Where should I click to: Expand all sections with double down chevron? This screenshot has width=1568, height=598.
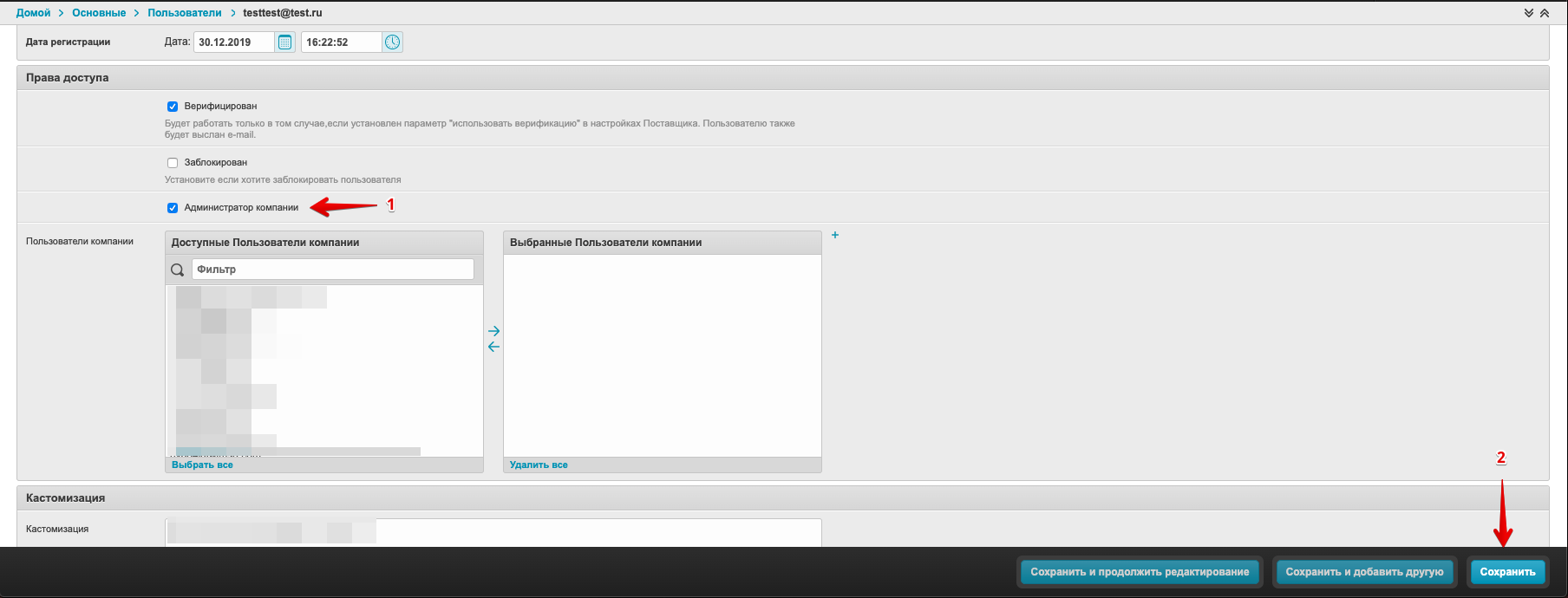coord(1529,13)
